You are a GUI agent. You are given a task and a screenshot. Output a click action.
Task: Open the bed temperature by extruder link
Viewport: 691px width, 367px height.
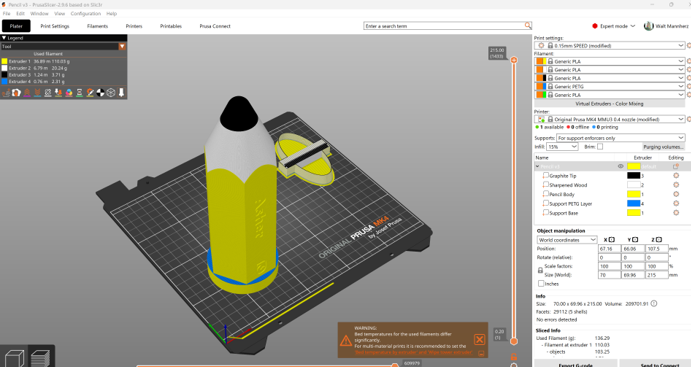click(x=413, y=352)
